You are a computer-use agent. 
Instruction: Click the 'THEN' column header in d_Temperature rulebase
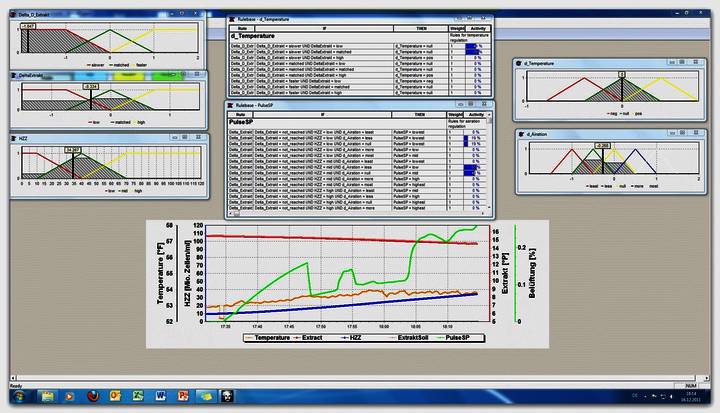[418, 30]
